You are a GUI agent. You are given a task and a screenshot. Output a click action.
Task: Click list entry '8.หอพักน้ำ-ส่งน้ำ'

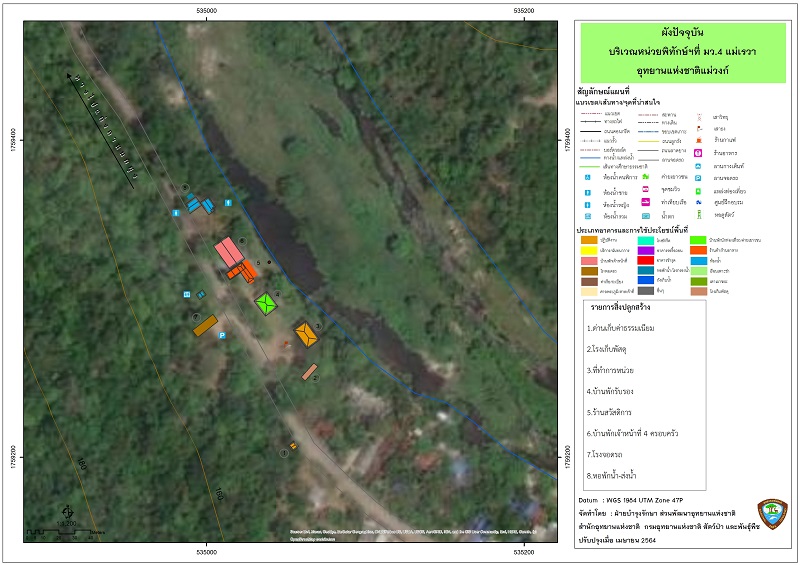pos(612,475)
